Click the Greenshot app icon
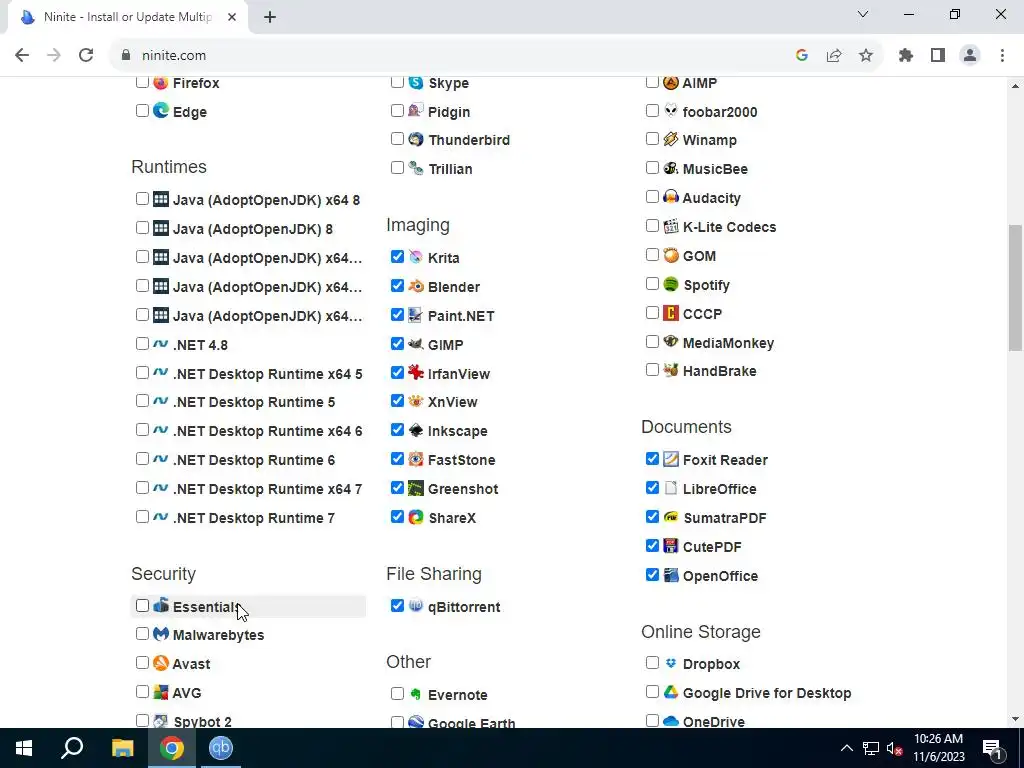This screenshot has width=1024, height=768. tap(415, 488)
